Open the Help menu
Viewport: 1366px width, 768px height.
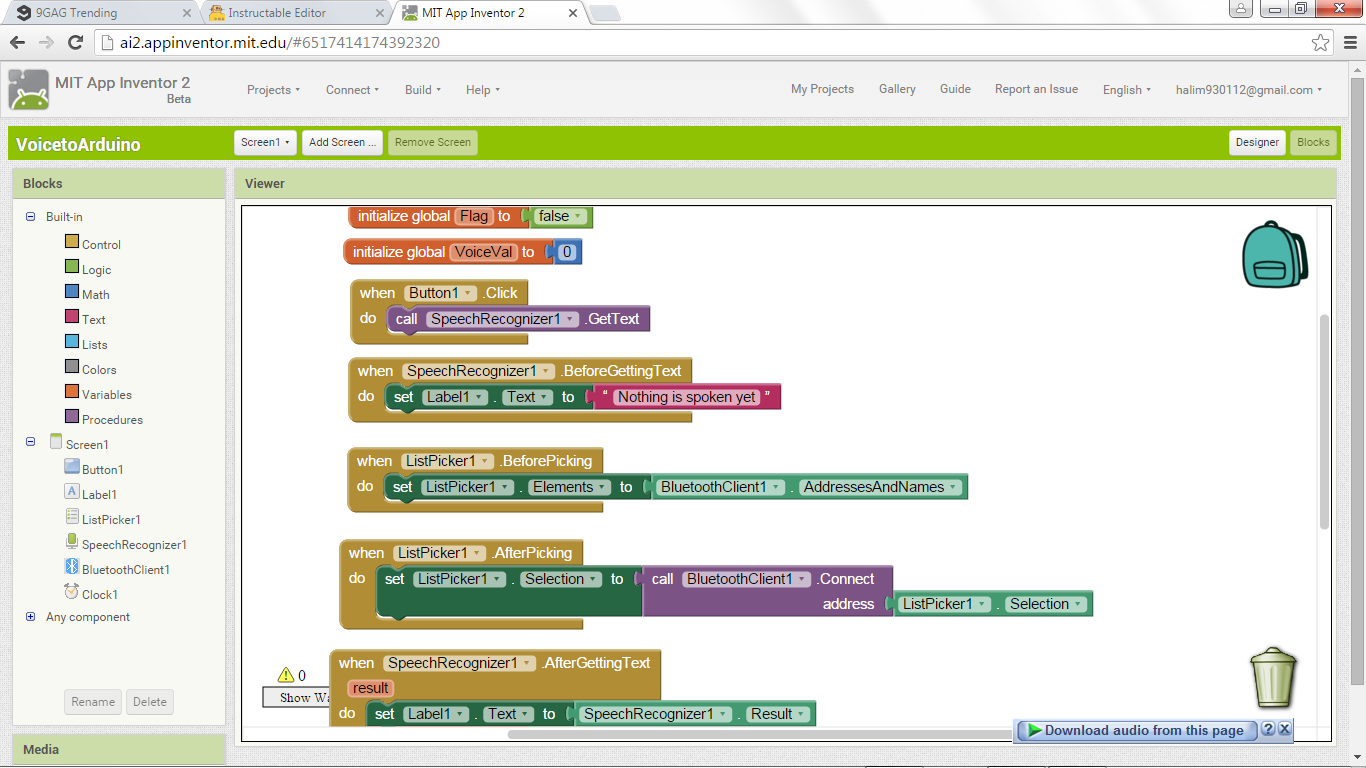click(x=483, y=90)
